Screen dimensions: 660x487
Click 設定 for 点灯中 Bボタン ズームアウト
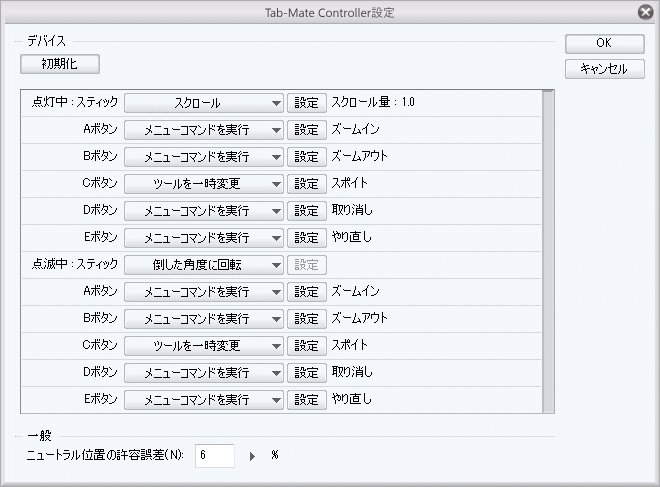(307, 157)
